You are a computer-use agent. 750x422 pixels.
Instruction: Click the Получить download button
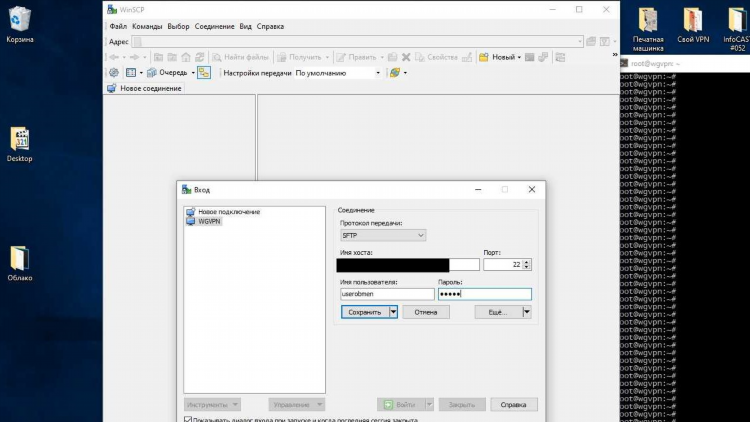point(299,57)
